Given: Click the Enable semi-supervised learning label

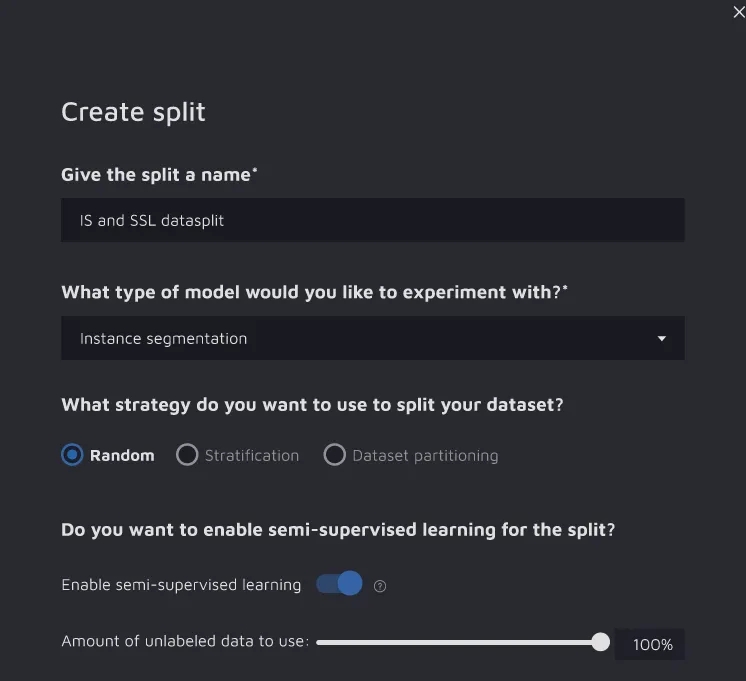Looking at the screenshot, I should click(x=181, y=585).
